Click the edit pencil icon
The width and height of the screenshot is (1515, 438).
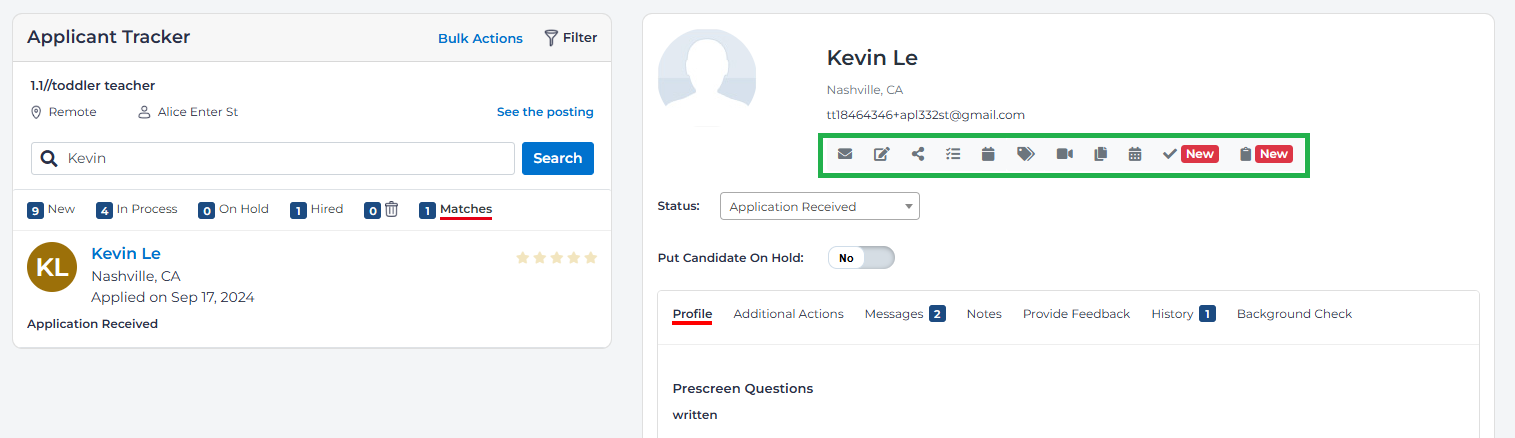point(881,154)
